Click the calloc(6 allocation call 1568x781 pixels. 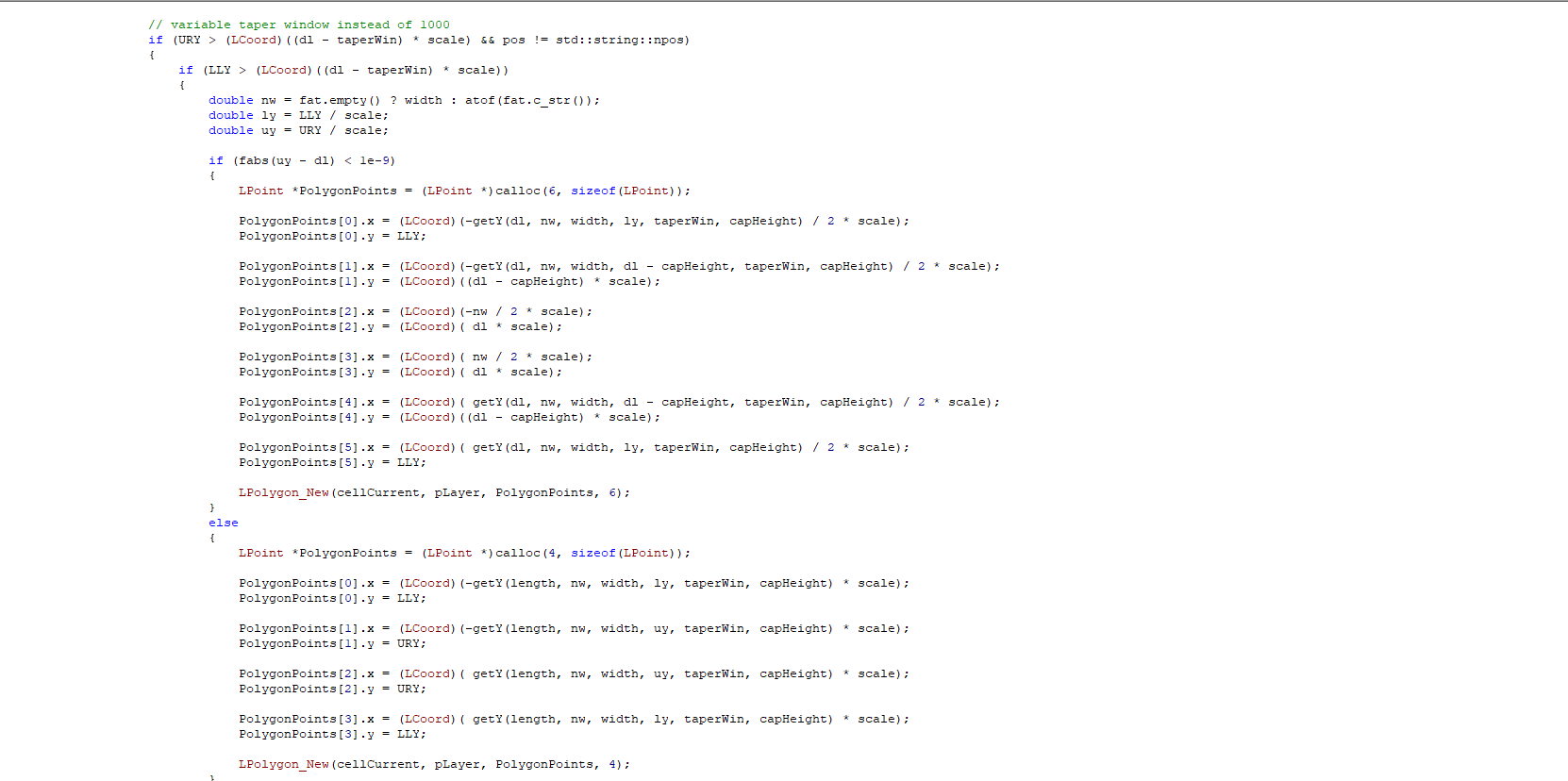coord(521,191)
